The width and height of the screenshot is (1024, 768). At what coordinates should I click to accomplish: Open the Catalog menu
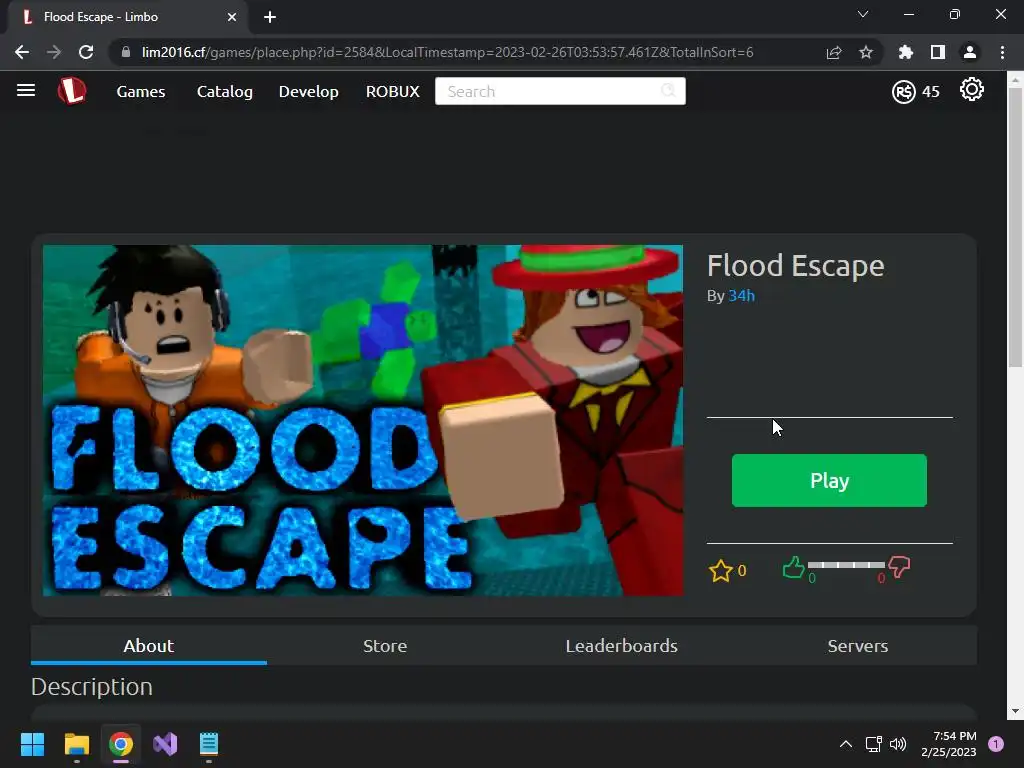tap(225, 91)
